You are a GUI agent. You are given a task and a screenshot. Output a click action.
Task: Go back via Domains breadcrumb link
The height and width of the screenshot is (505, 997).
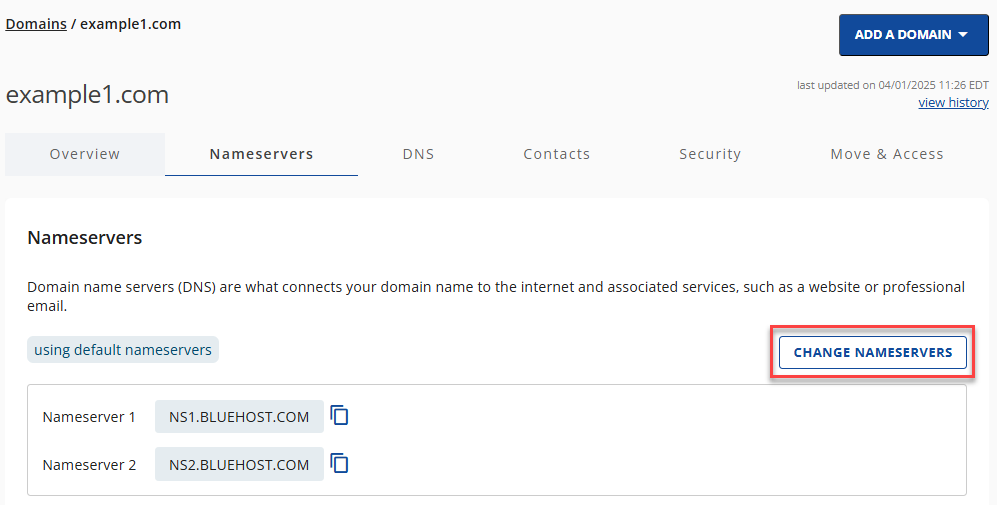tap(36, 24)
